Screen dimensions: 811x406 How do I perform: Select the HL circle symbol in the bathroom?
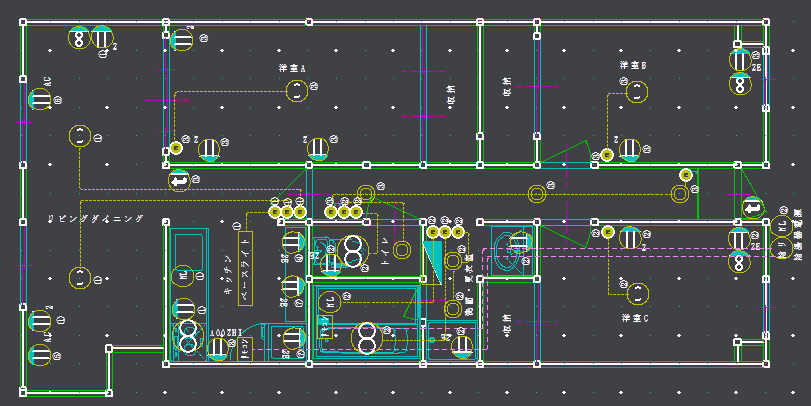coord(329,302)
